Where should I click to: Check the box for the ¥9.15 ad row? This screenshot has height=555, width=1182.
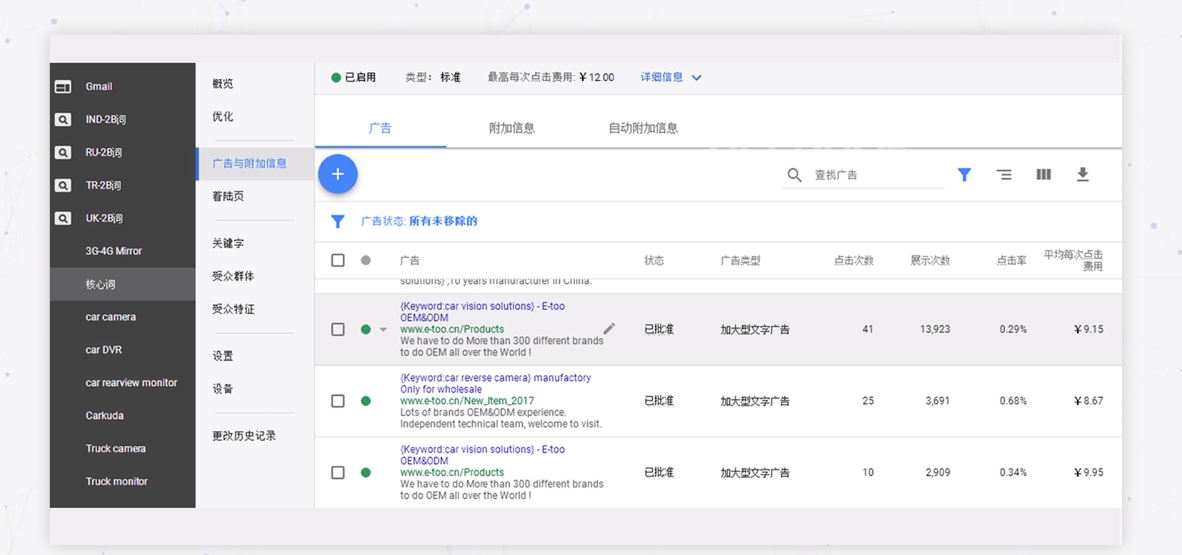pyautogui.click(x=338, y=329)
